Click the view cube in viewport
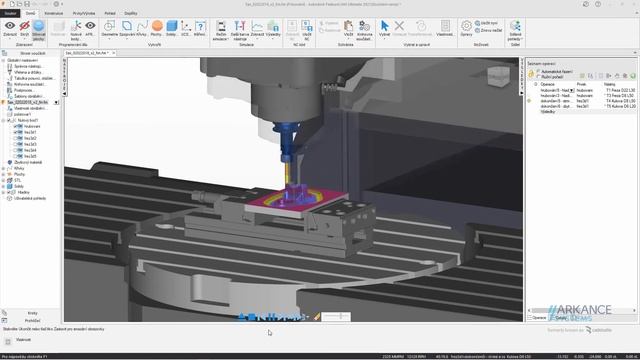Viewport: 640px width, 360px height. pos(499,76)
